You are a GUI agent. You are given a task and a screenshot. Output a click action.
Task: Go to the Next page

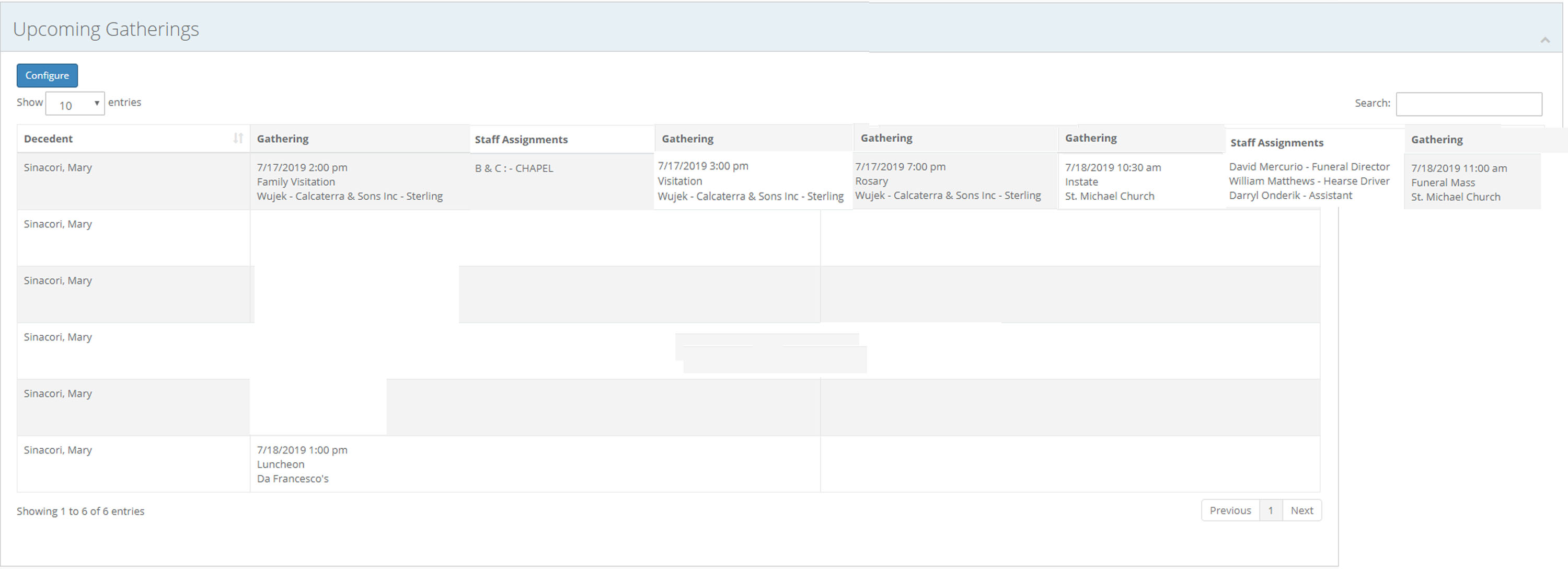click(x=1301, y=510)
